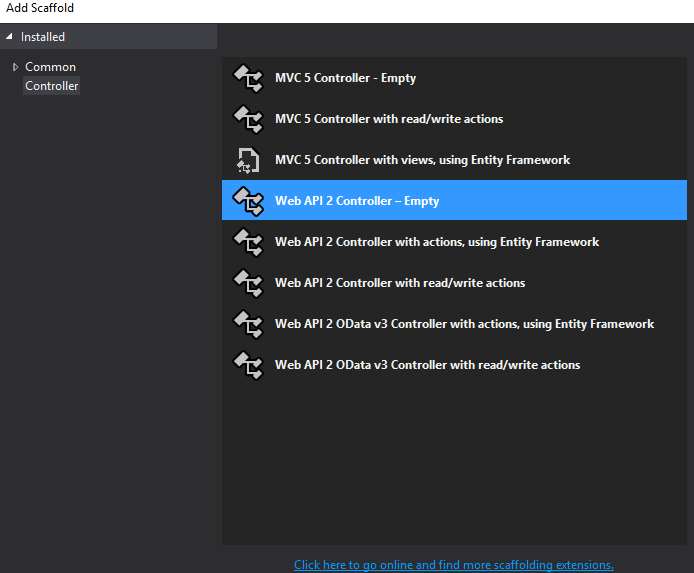This screenshot has width=694, height=573.
Task: Select the Controller category in sidebar
Action: [52, 86]
